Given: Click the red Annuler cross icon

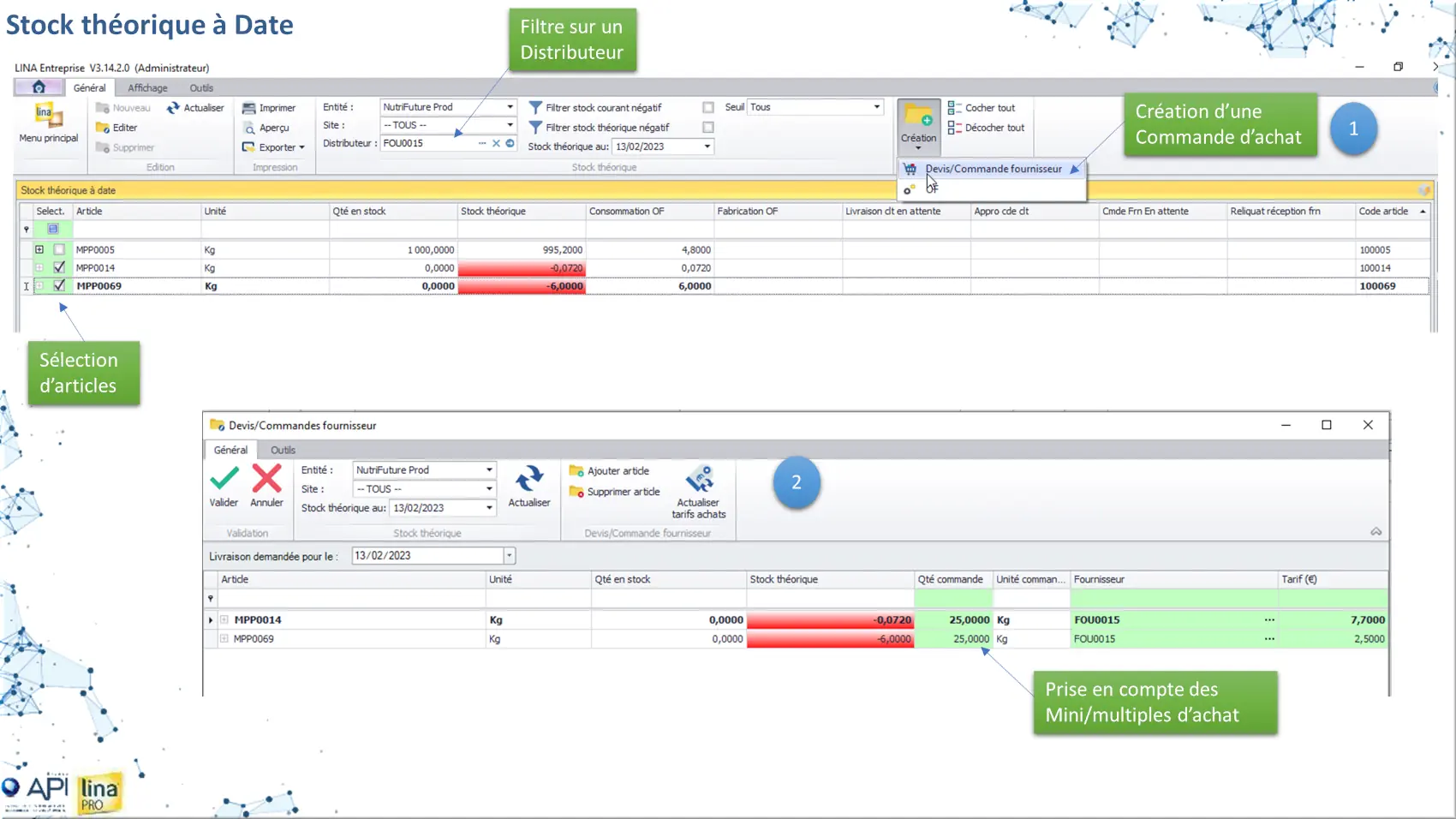Looking at the screenshot, I should click(x=266, y=478).
